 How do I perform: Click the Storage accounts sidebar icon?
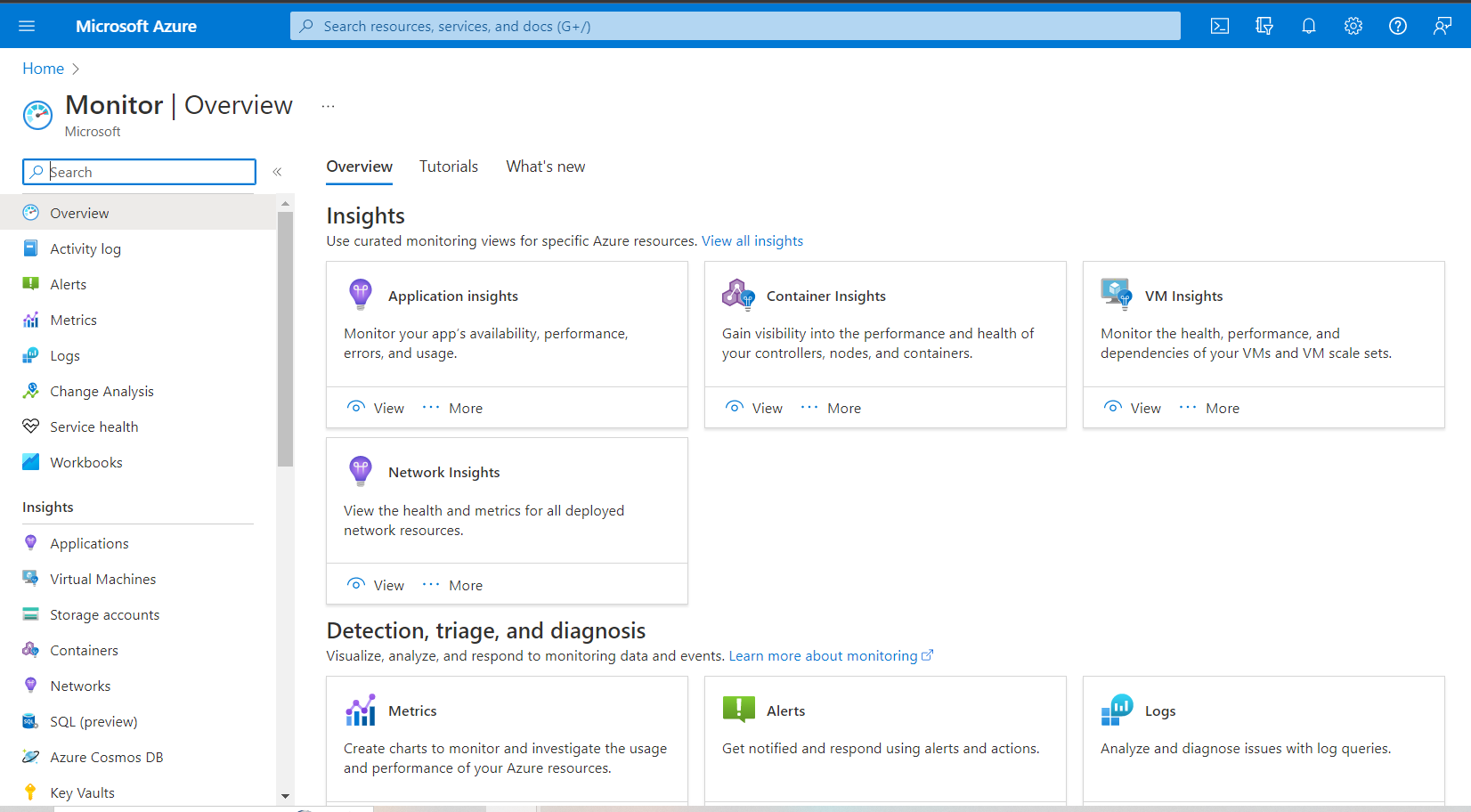click(x=30, y=614)
